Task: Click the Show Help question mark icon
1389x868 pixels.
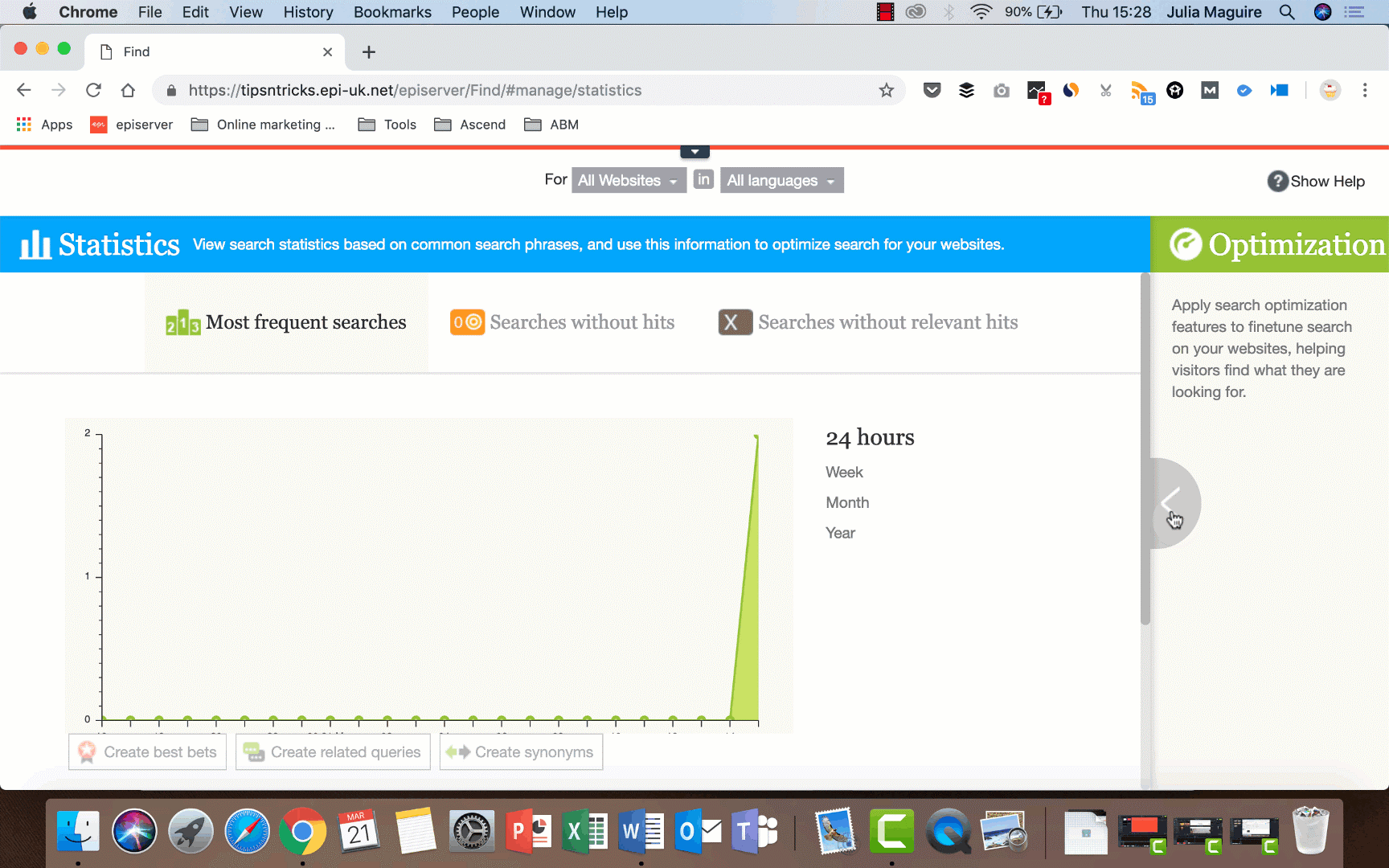Action: [x=1278, y=181]
